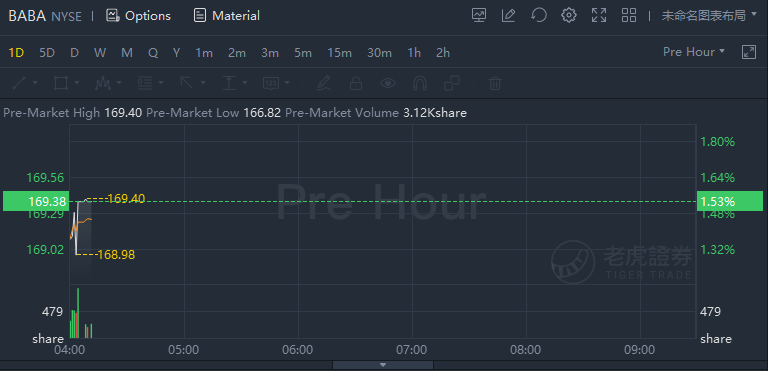This screenshot has height=371, width=768.
Task: Open the 未命名图表布局 layout dropdown
Action: tap(709, 16)
